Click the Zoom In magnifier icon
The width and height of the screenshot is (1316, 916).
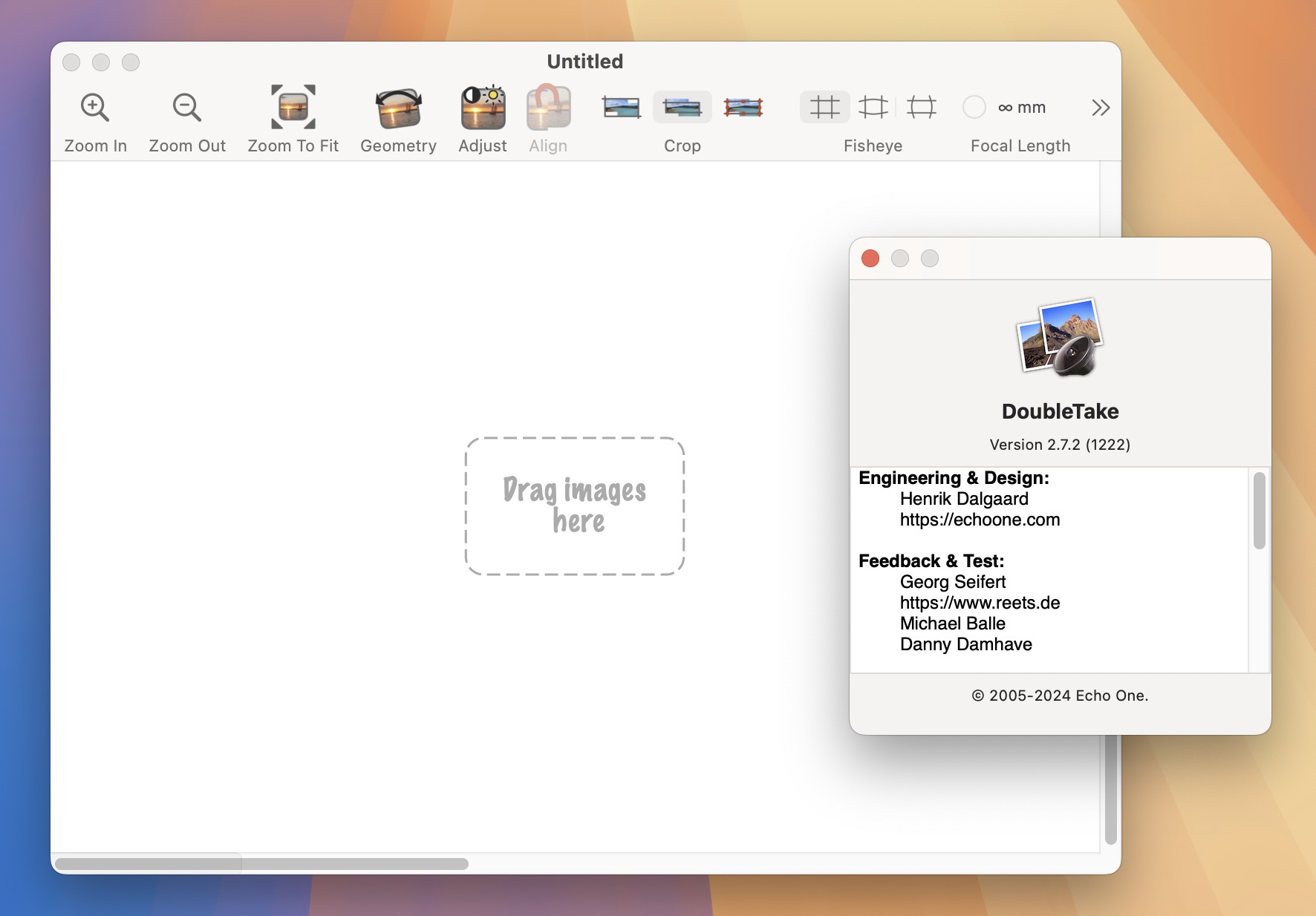[x=95, y=108]
